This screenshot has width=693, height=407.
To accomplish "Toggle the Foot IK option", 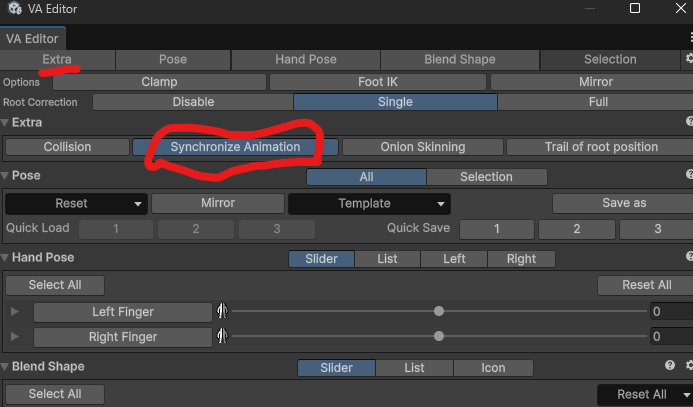I will [378, 82].
